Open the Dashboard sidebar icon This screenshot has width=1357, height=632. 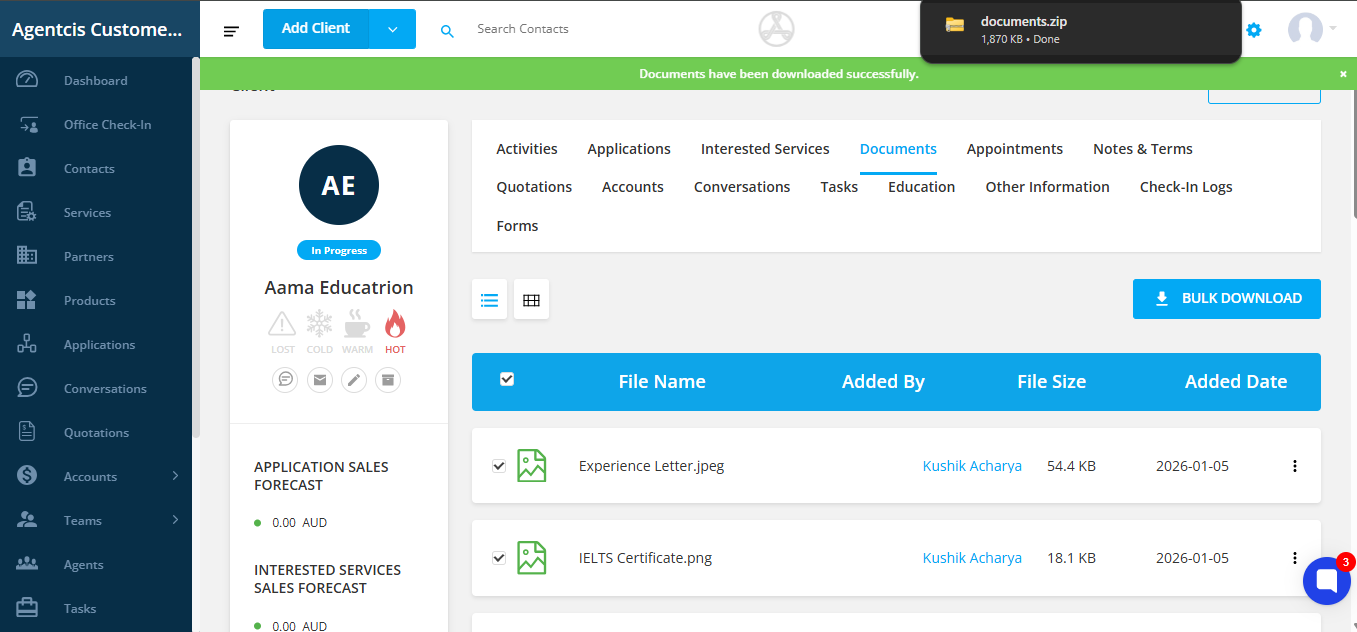(x=27, y=80)
